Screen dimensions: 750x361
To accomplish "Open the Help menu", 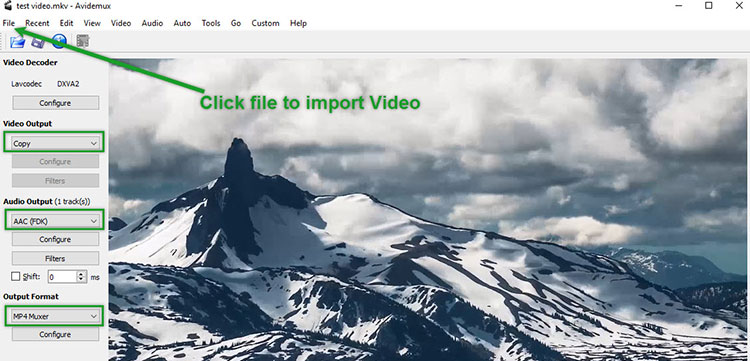I will point(298,23).
